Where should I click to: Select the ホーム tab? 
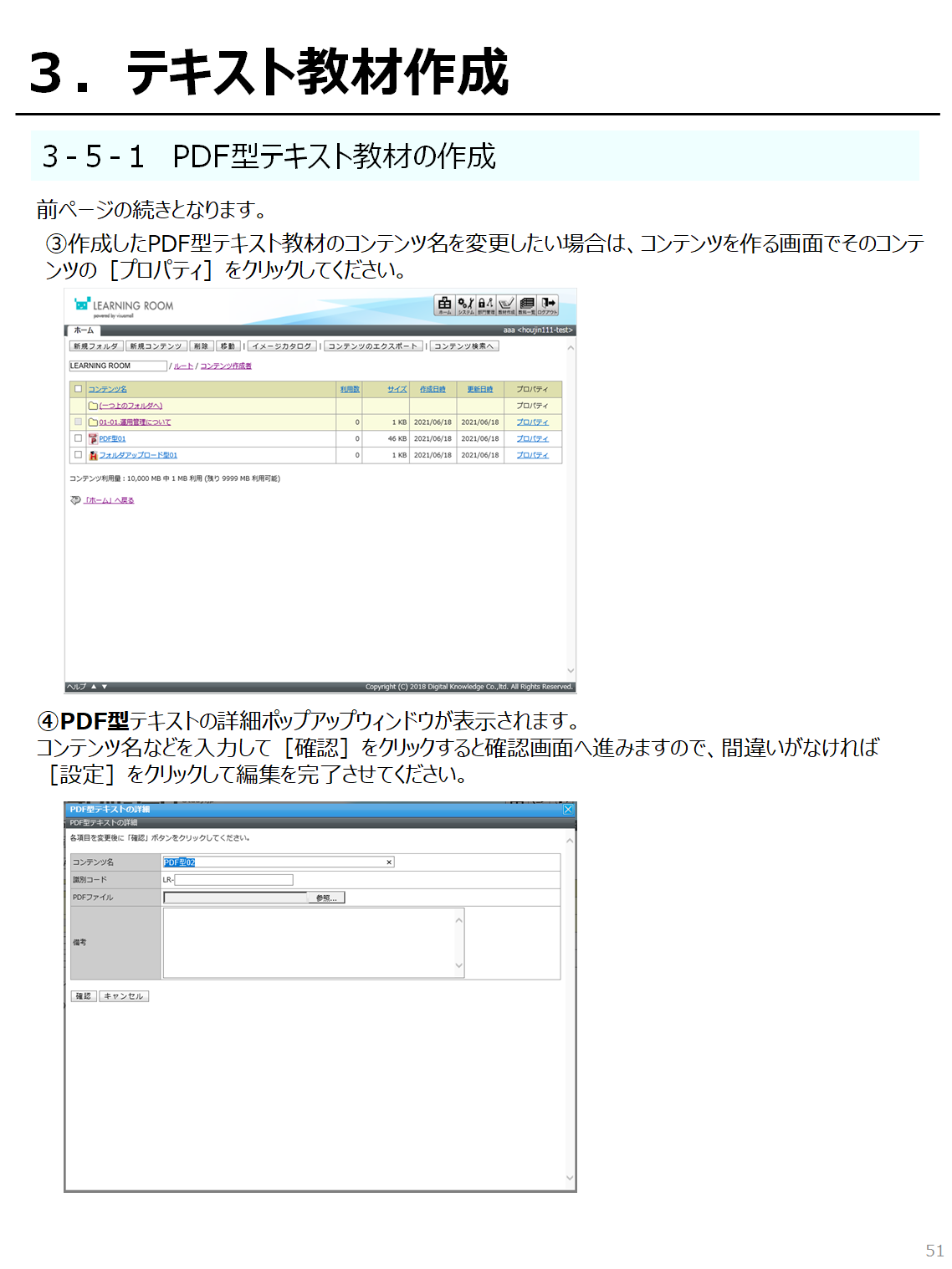[84, 330]
